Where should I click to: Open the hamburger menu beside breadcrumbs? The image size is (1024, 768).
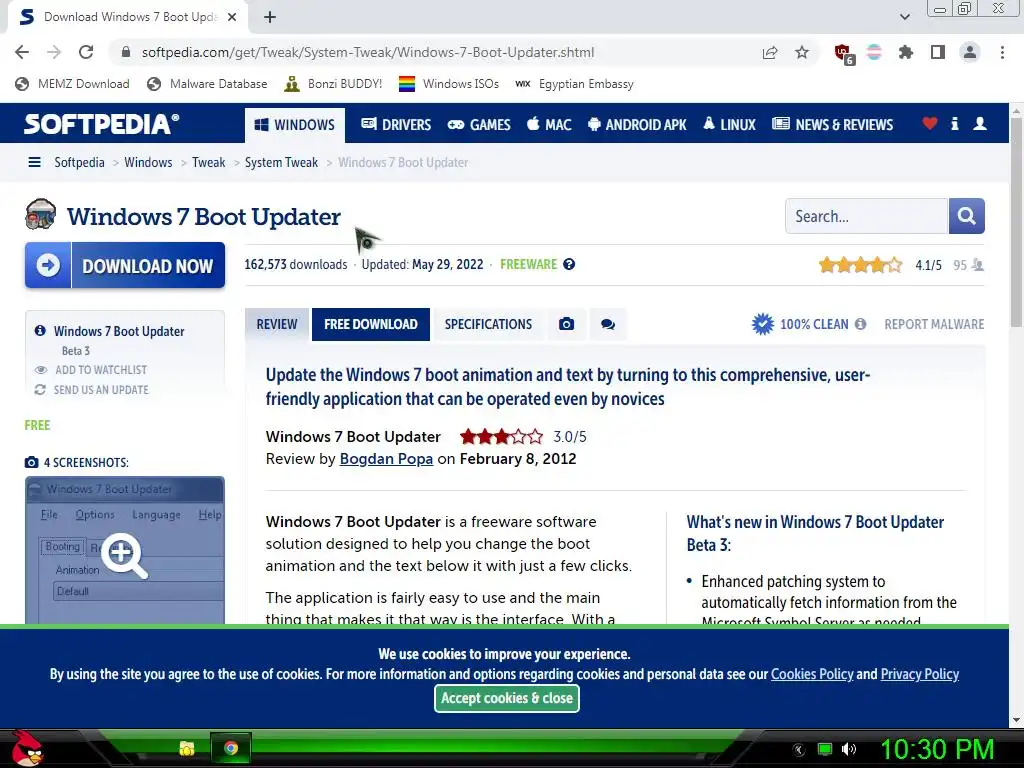[35, 162]
